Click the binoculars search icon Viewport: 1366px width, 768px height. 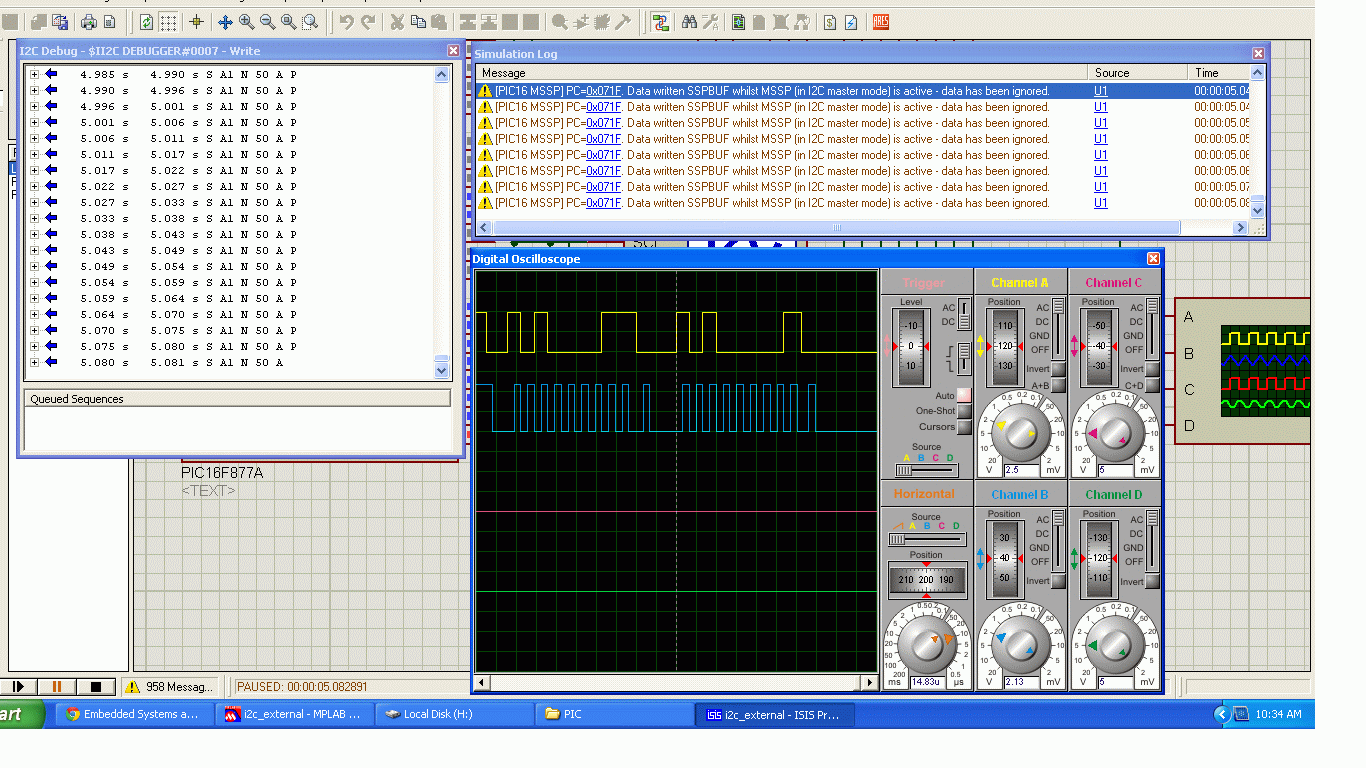click(690, 22)
